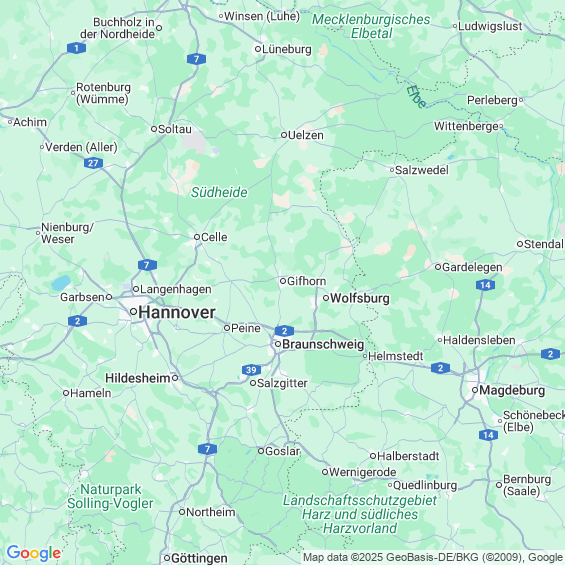Click the Wolfsburg city marker
The width and height of the screenshot is (565, 565).
tap(326, 298)
